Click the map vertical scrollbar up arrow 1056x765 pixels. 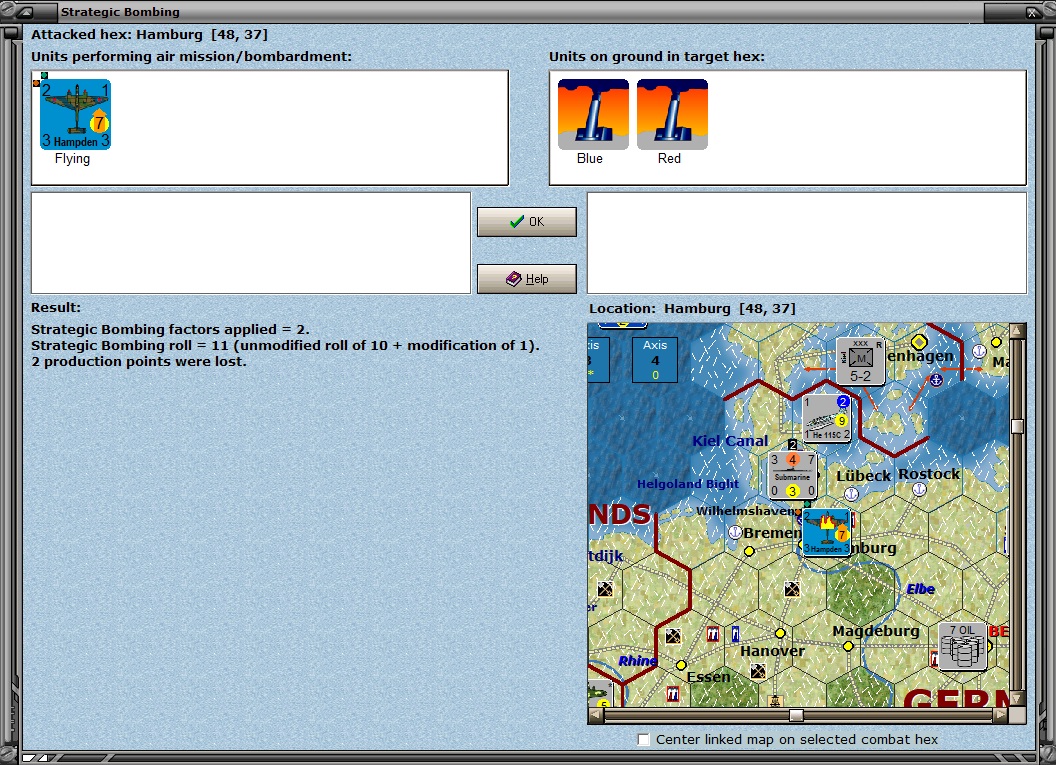(x=1018, y=331)
